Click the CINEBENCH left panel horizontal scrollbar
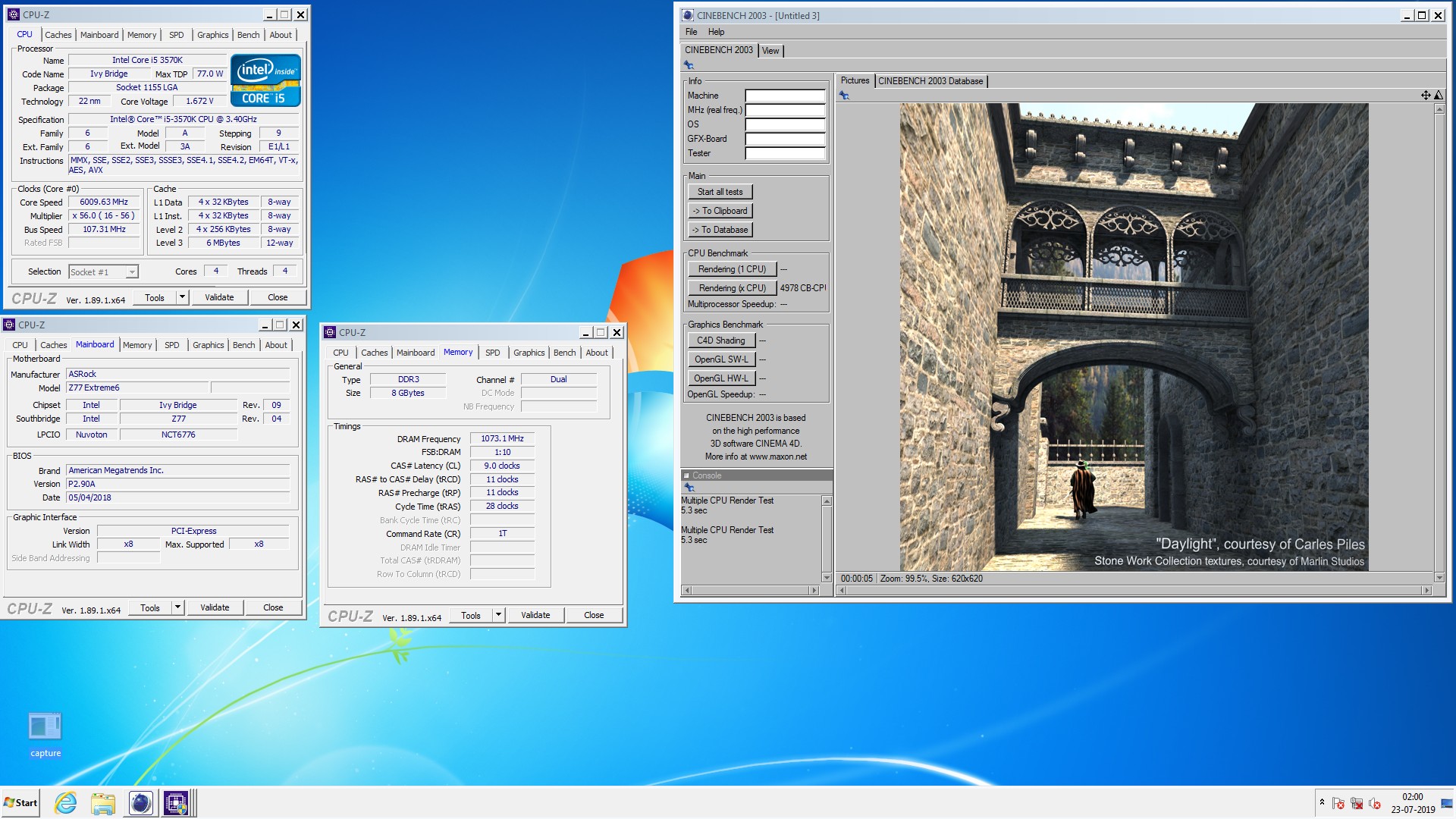Image resolution: width=1456 pixels, height=819 pixels. [751, 590]
